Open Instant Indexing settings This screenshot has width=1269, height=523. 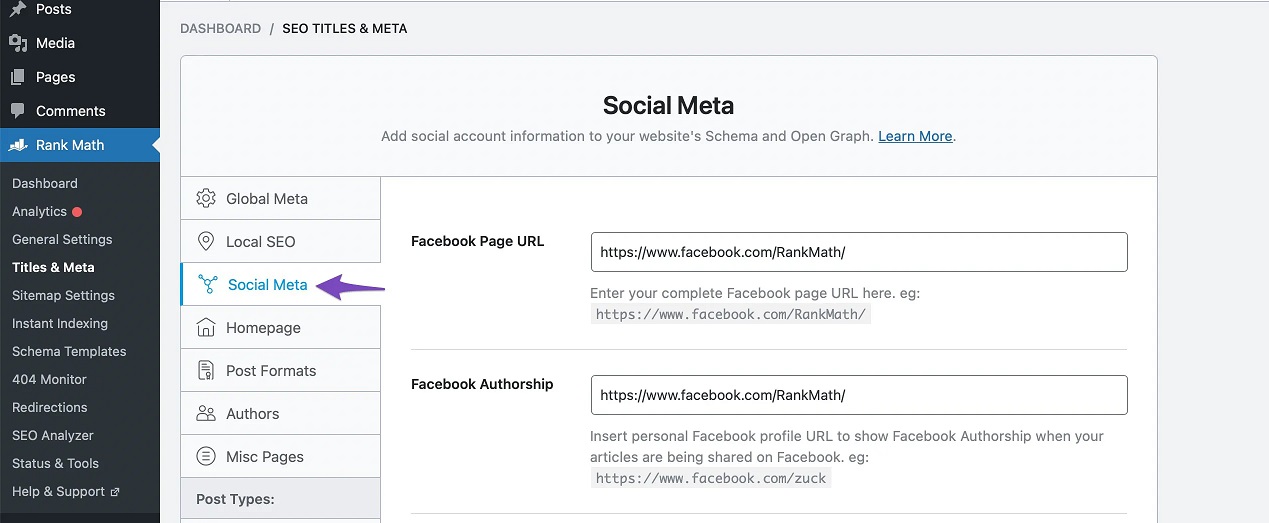(60, 323)
